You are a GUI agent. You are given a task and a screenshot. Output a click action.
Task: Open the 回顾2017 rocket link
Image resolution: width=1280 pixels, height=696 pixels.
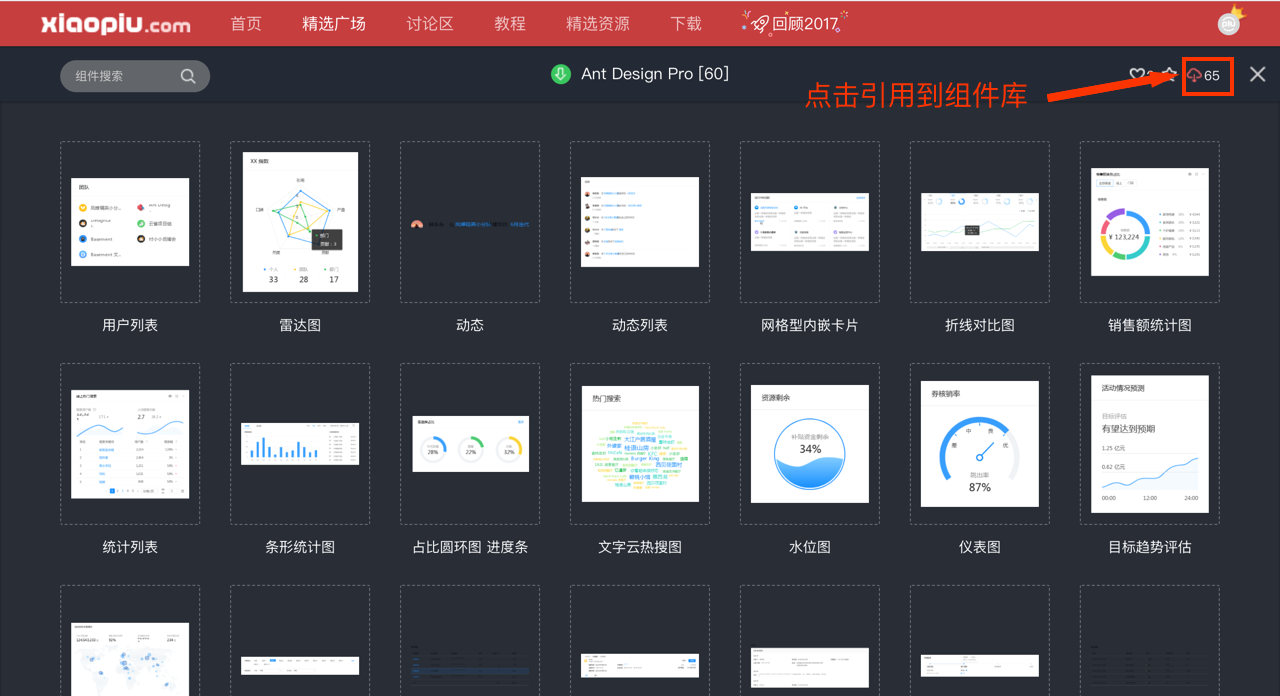coord(796,23)
